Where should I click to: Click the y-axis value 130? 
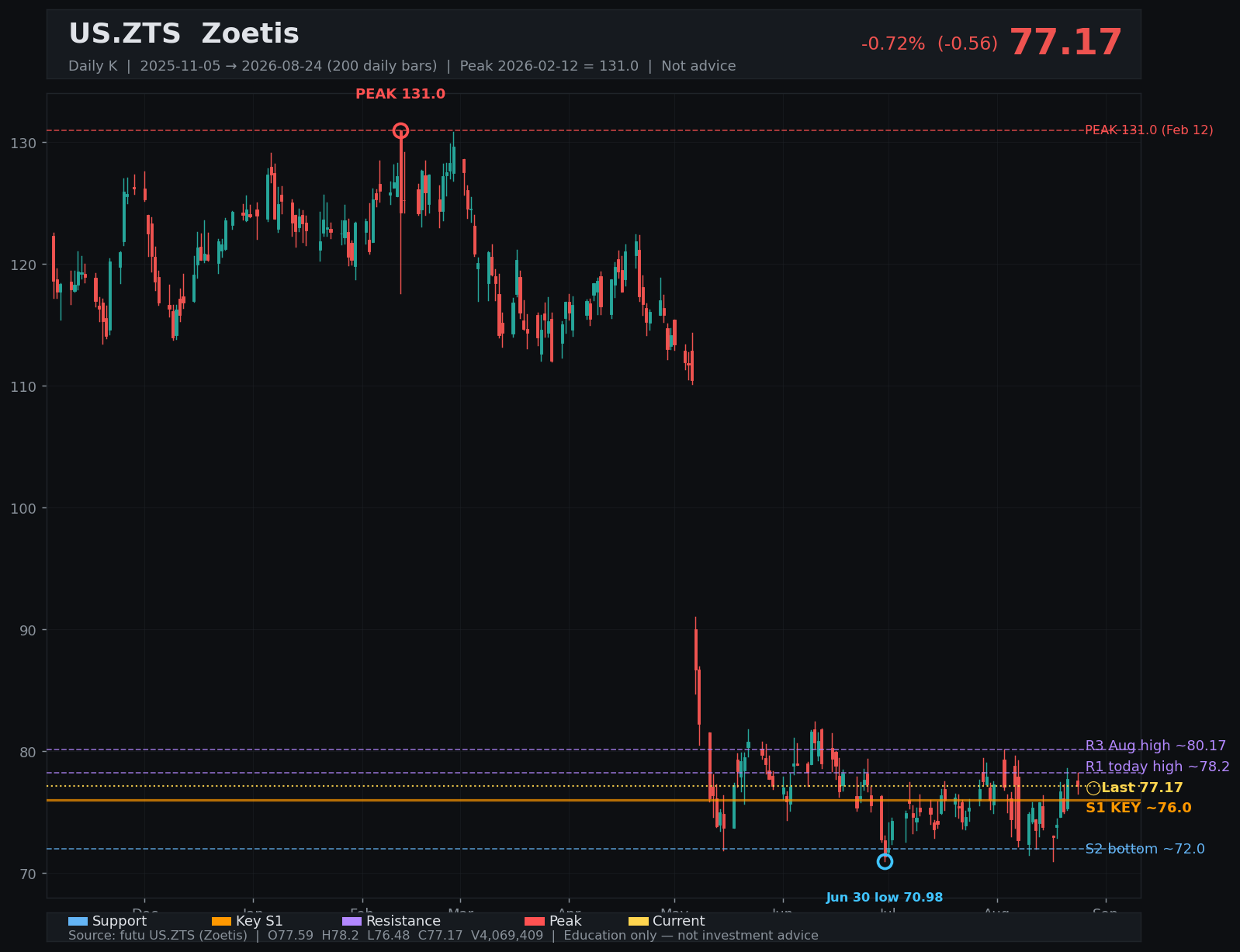23,144
